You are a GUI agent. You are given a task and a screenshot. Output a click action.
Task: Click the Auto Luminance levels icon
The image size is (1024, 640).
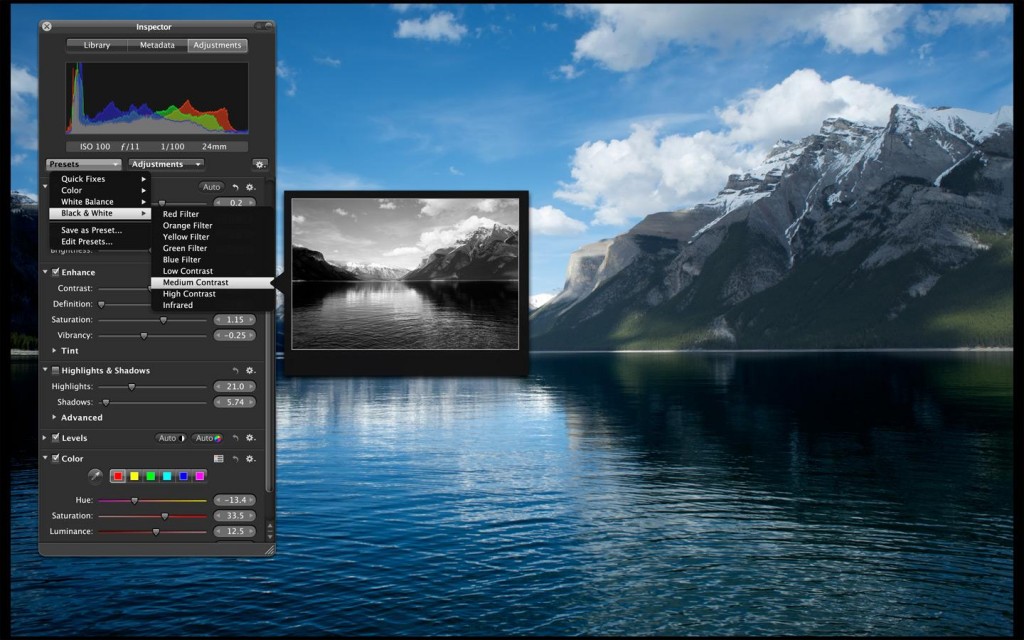(x=170, y=438)
